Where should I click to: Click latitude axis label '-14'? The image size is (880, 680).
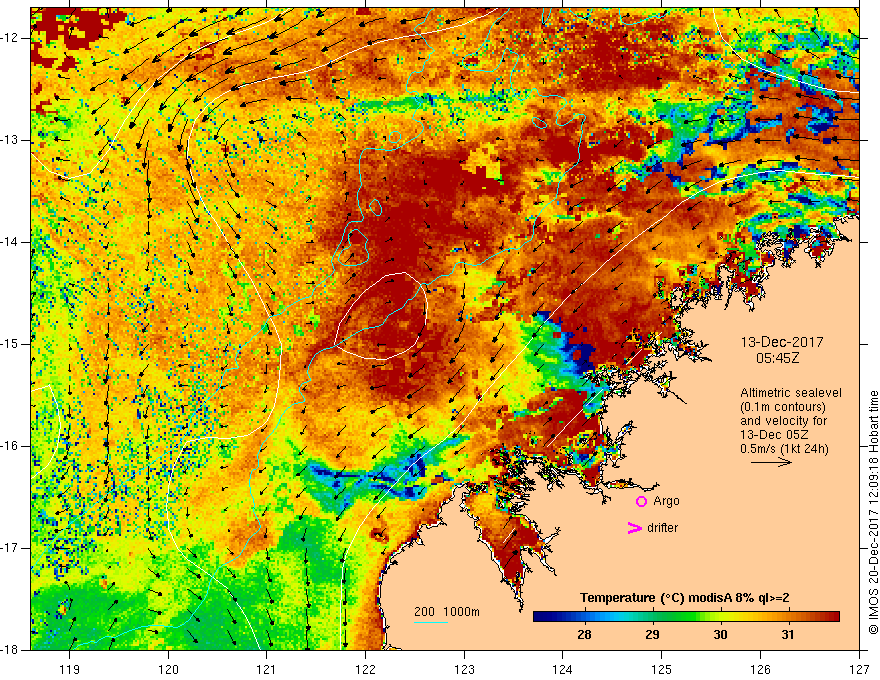pos(10,242)
